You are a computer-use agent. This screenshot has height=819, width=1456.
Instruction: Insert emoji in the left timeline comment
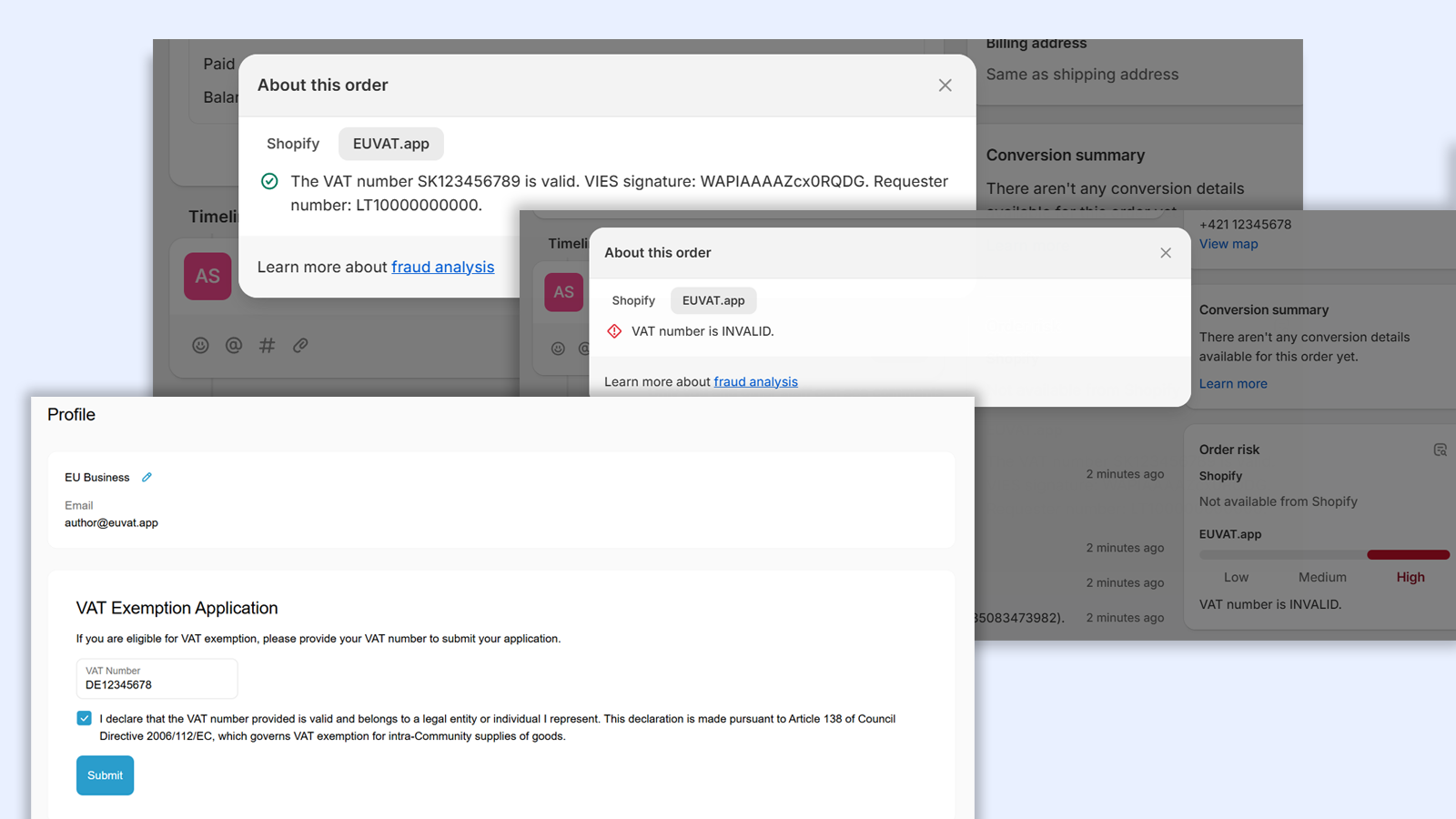[201, 345]
